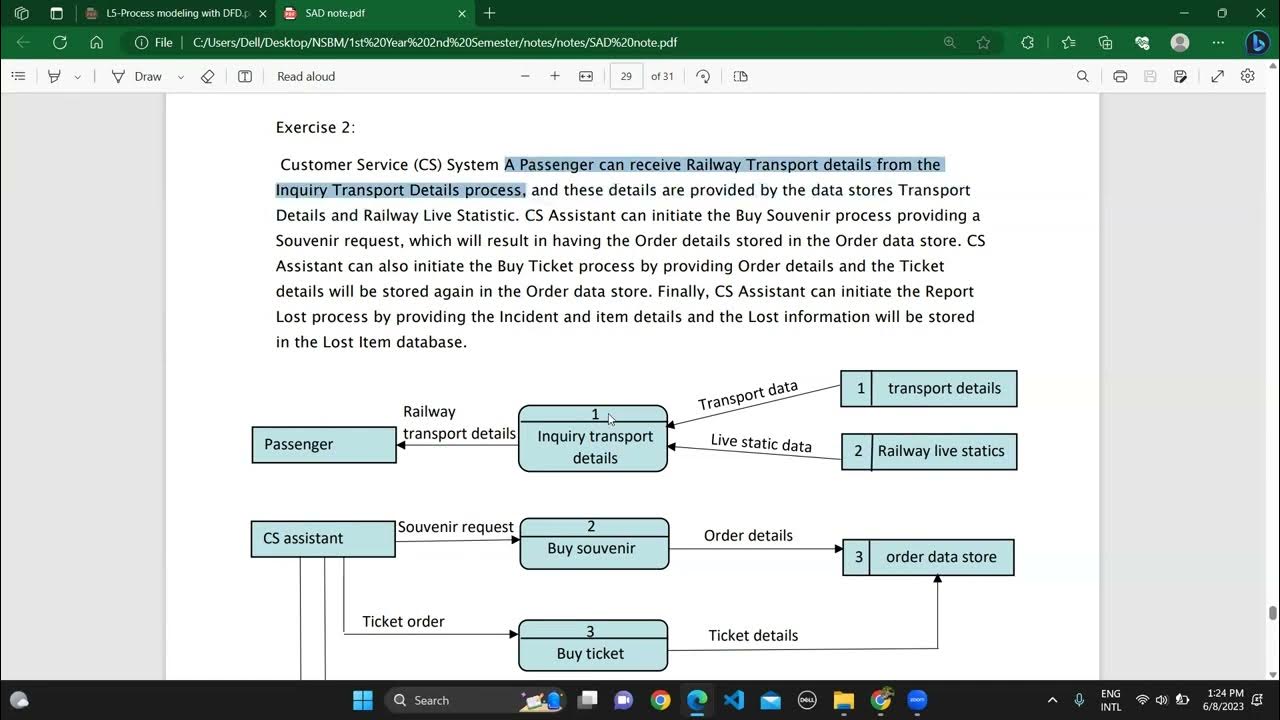Click the 'CS assistant' entity box
Screen dimensions: 1280x720
[x=323, y=538]
